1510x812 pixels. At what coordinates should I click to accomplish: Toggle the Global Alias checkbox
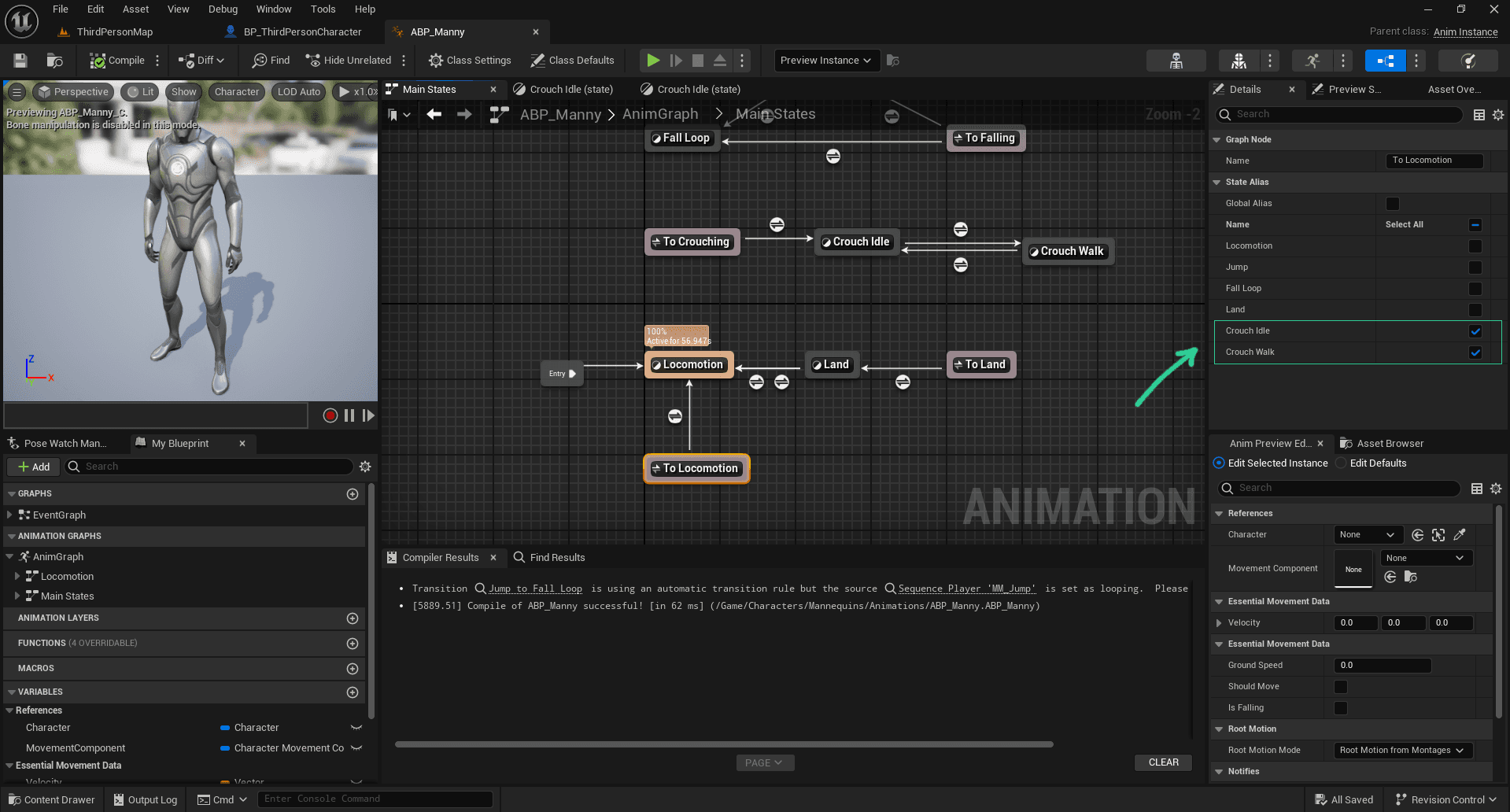pos(1393,204)
